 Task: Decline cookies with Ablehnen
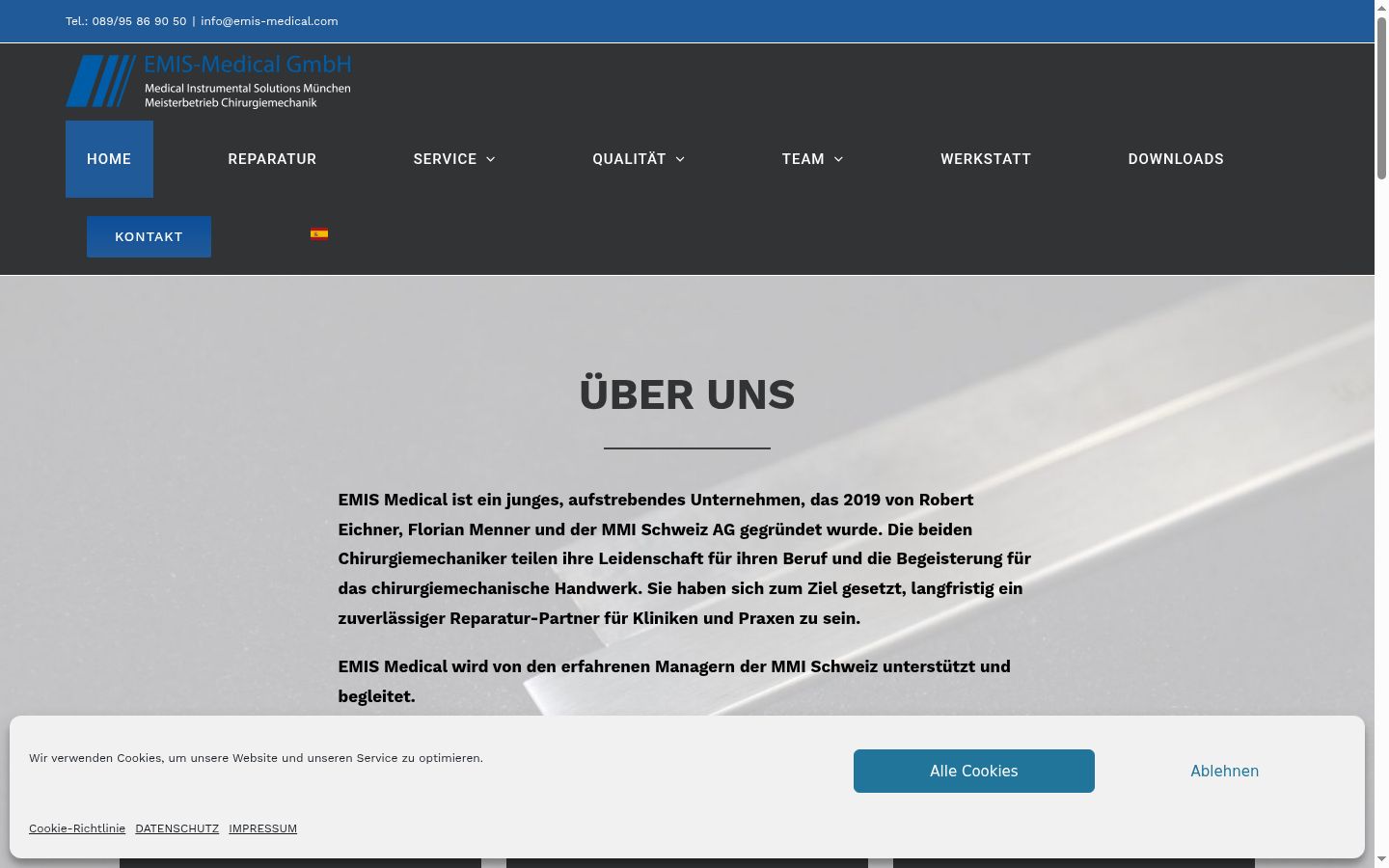tap(1224, 771)
